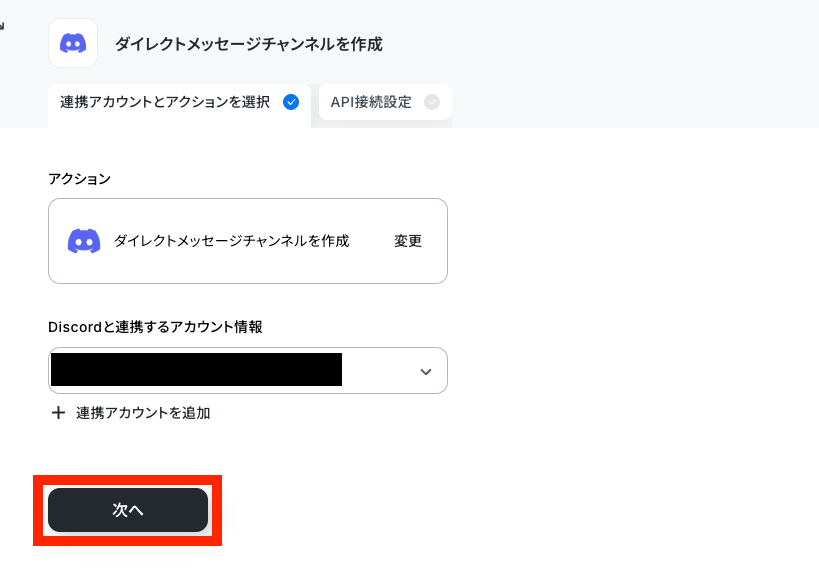The image size is (819, 578).
Task: Click the Discord logo in the page header
Action: click(73, 43)
